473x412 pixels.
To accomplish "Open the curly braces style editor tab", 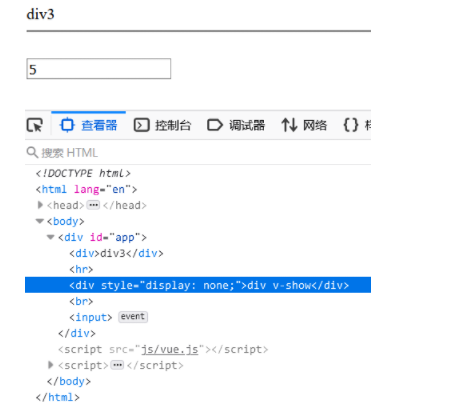I will pyautogui.click(x=357, y=125).
